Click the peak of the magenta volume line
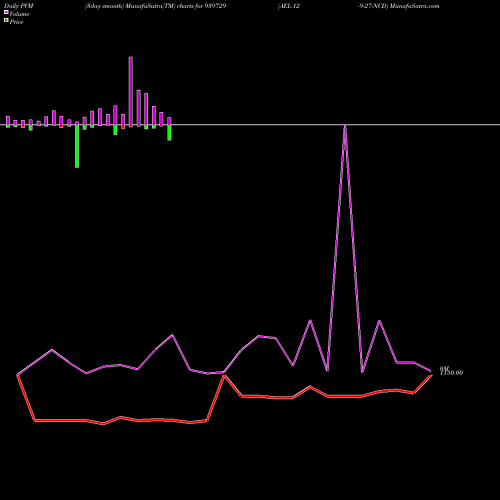500x500 pixels. (345, 126)
